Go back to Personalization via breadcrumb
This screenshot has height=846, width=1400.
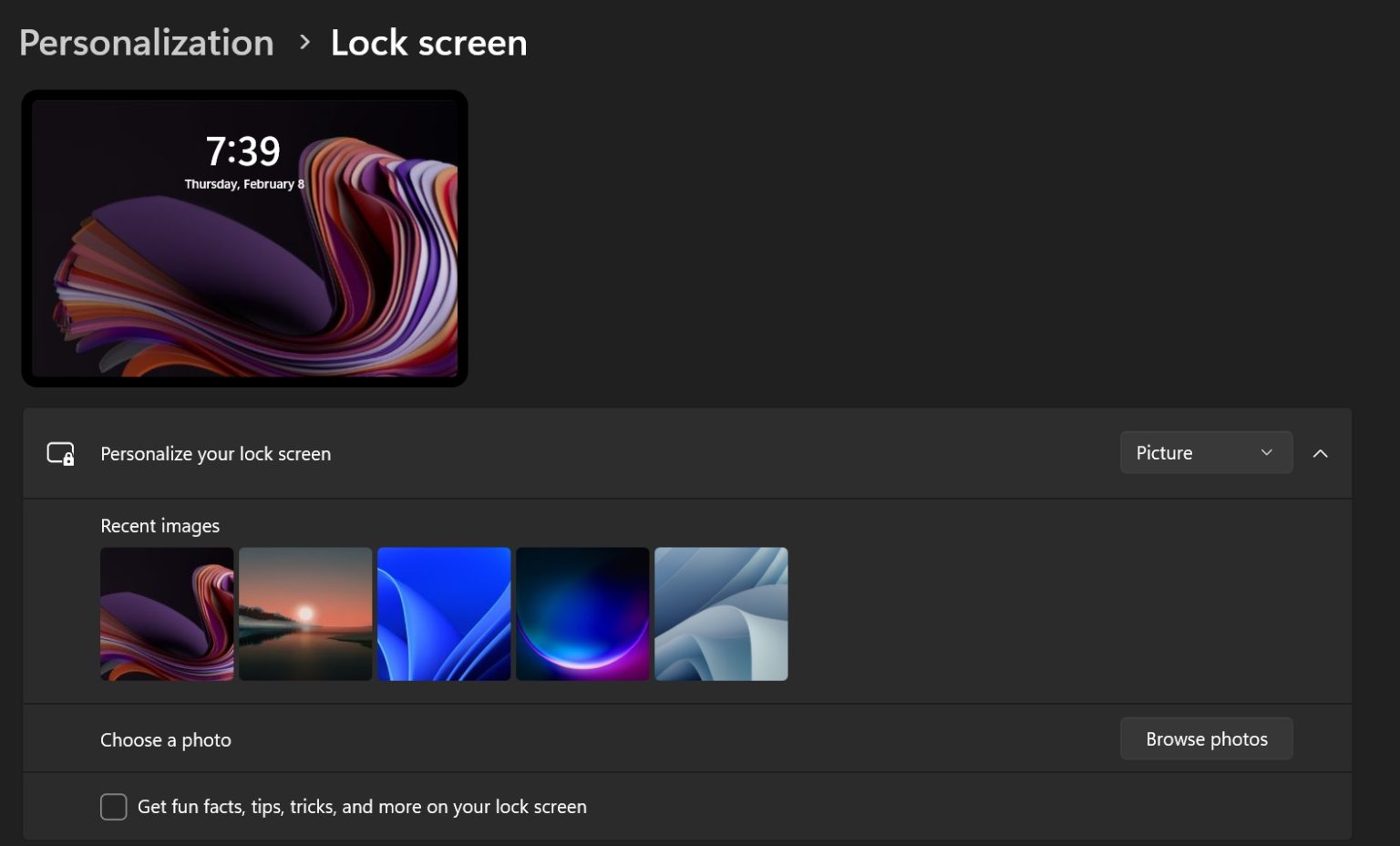point(146,43)
